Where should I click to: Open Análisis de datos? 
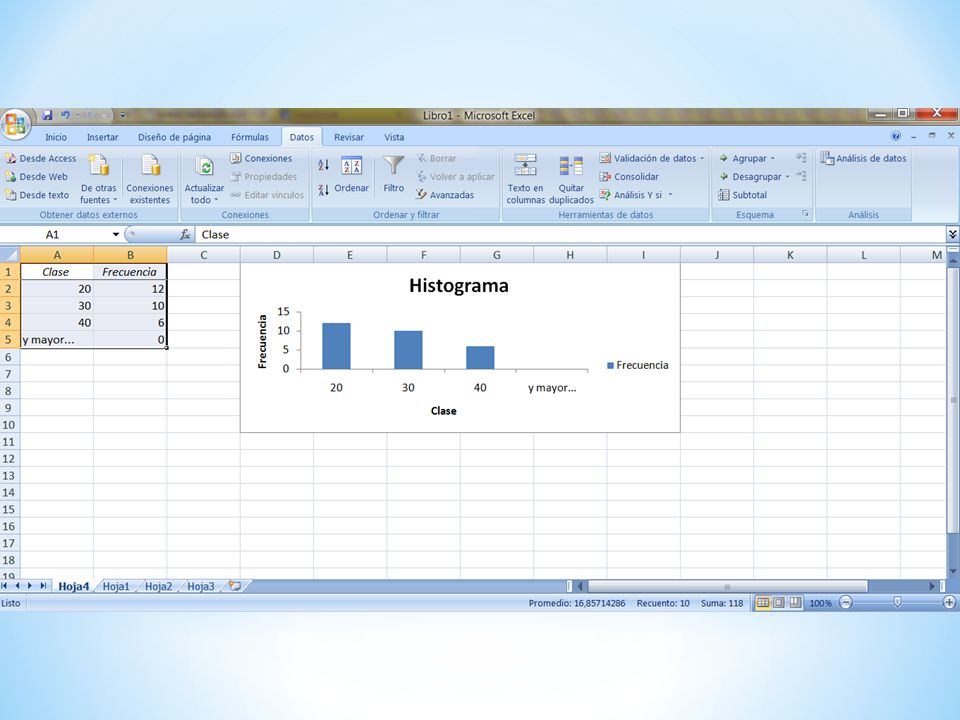[x=863, y=158]
